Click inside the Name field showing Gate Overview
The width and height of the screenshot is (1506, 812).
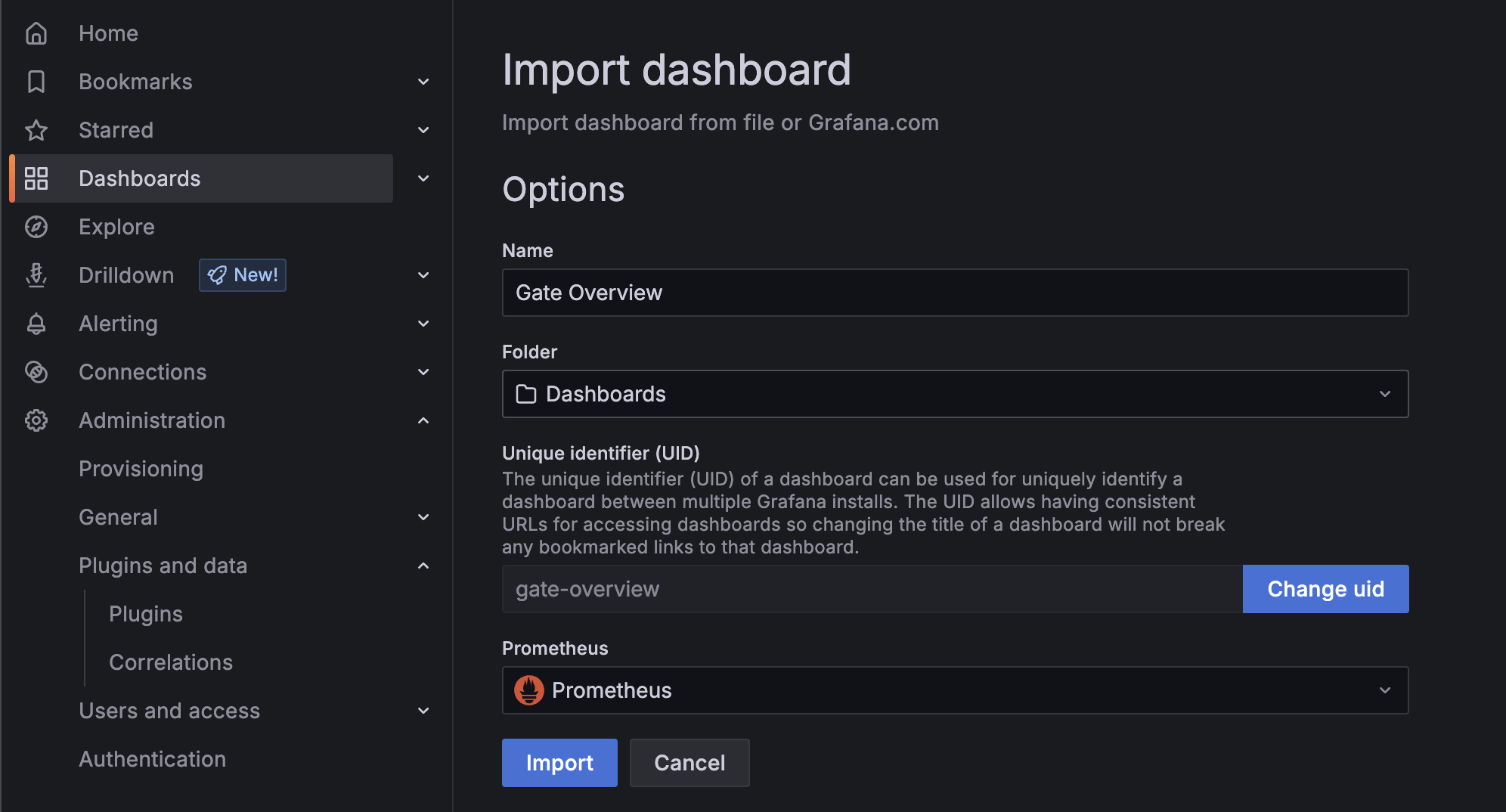[955, 293]
